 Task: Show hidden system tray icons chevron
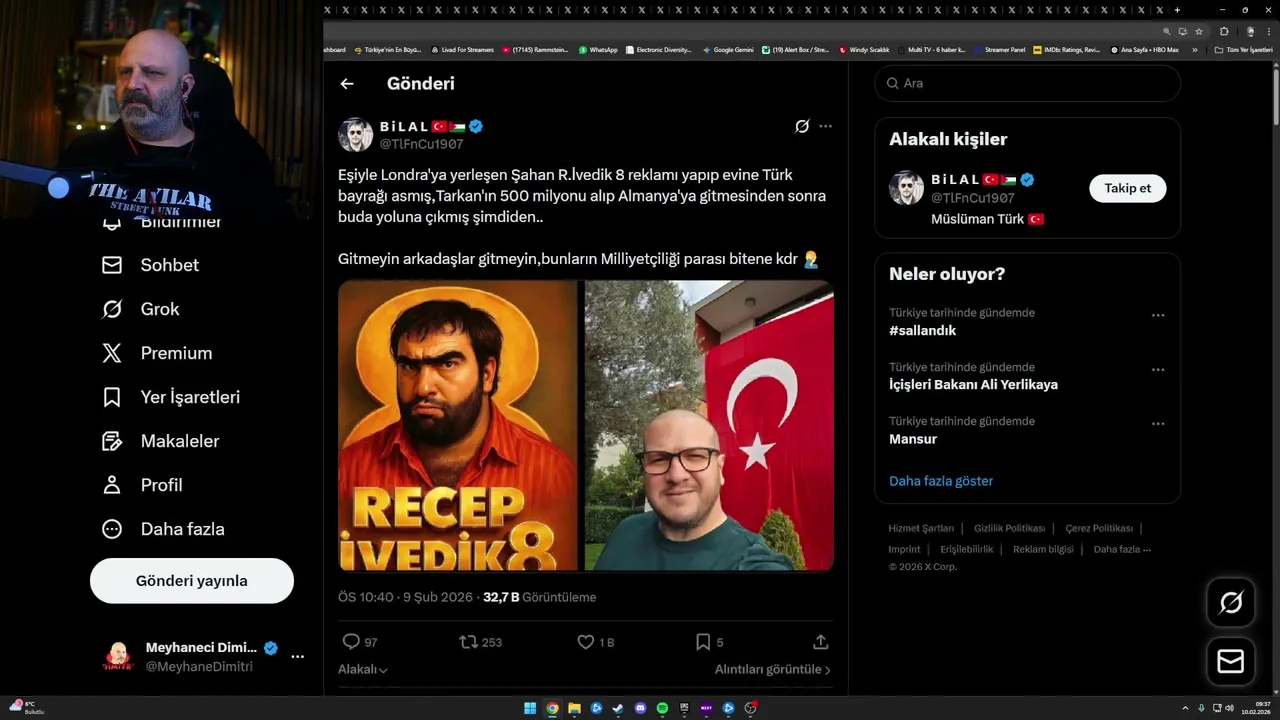(x=1186, y=708)
